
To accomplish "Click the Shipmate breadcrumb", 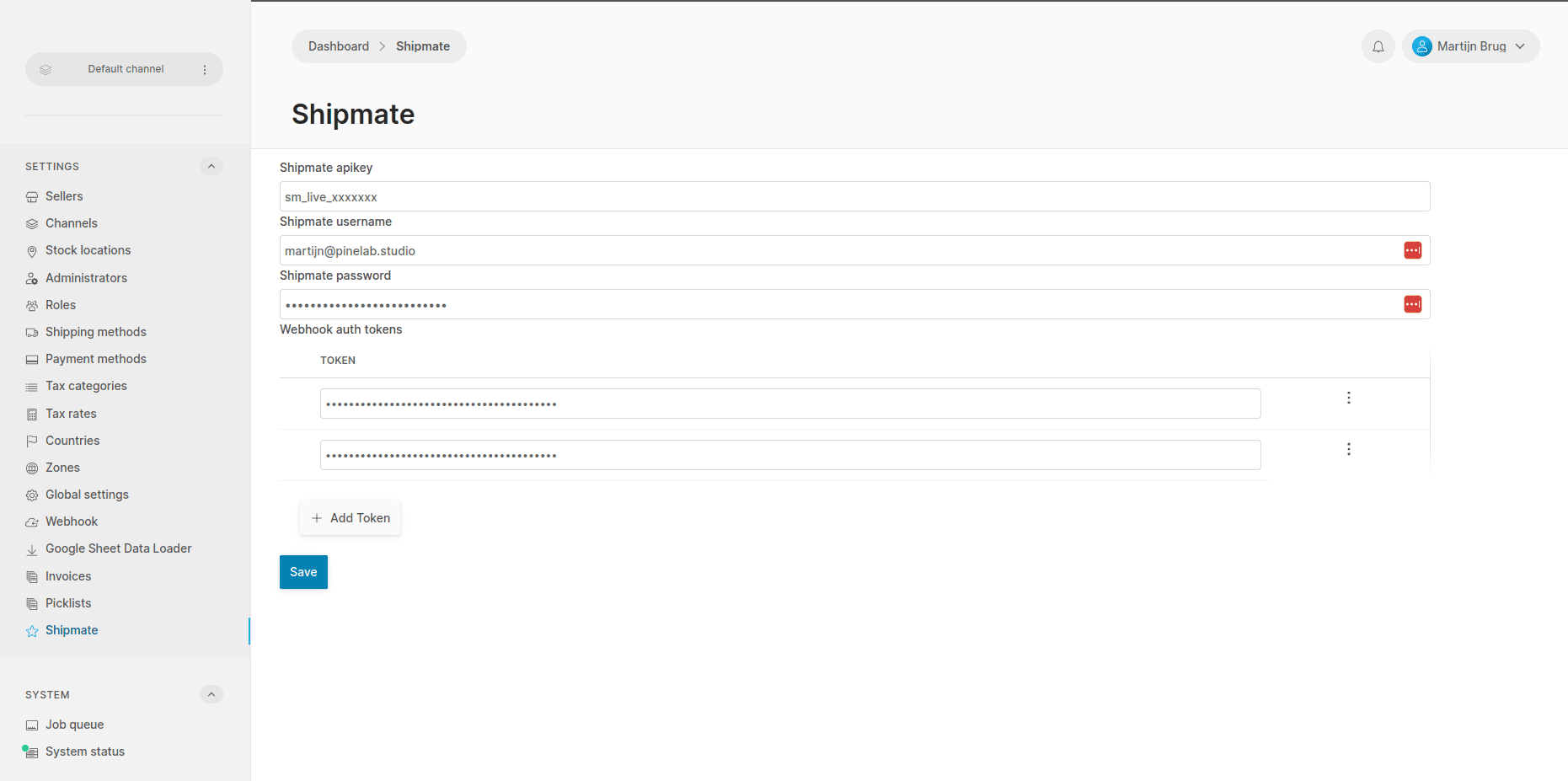I will pos(423,46).
